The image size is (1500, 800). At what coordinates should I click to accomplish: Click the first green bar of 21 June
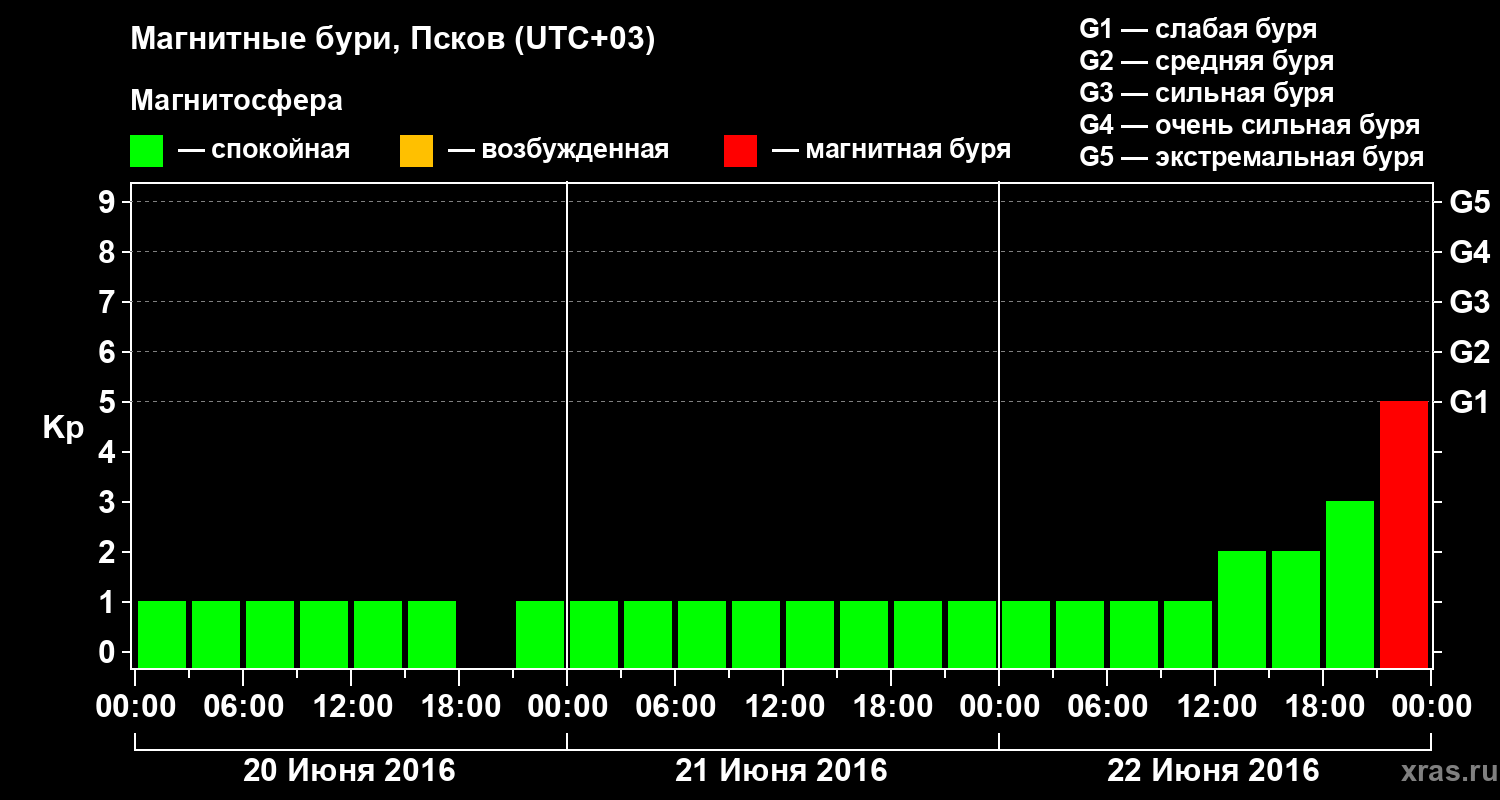(x=594, y=634)
